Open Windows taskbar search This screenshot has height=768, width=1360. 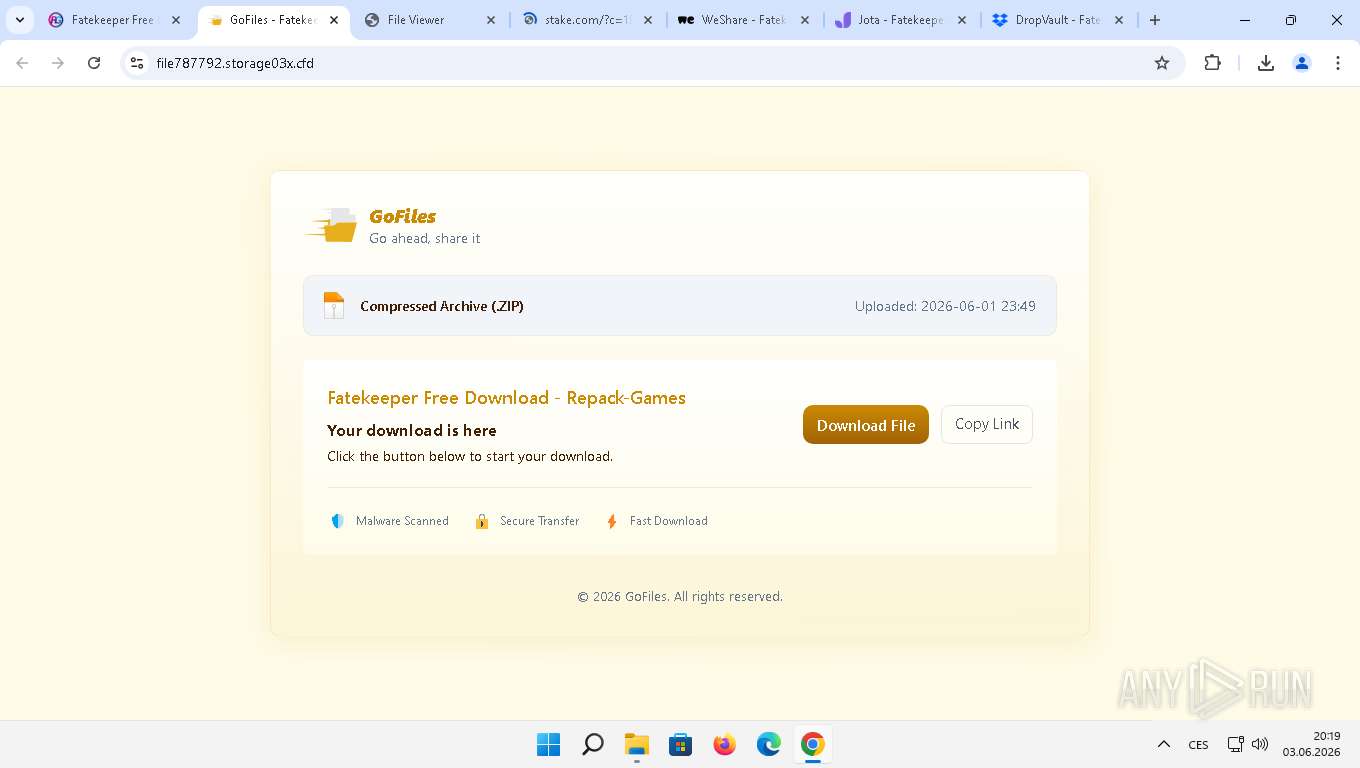[x=592, y=744]
